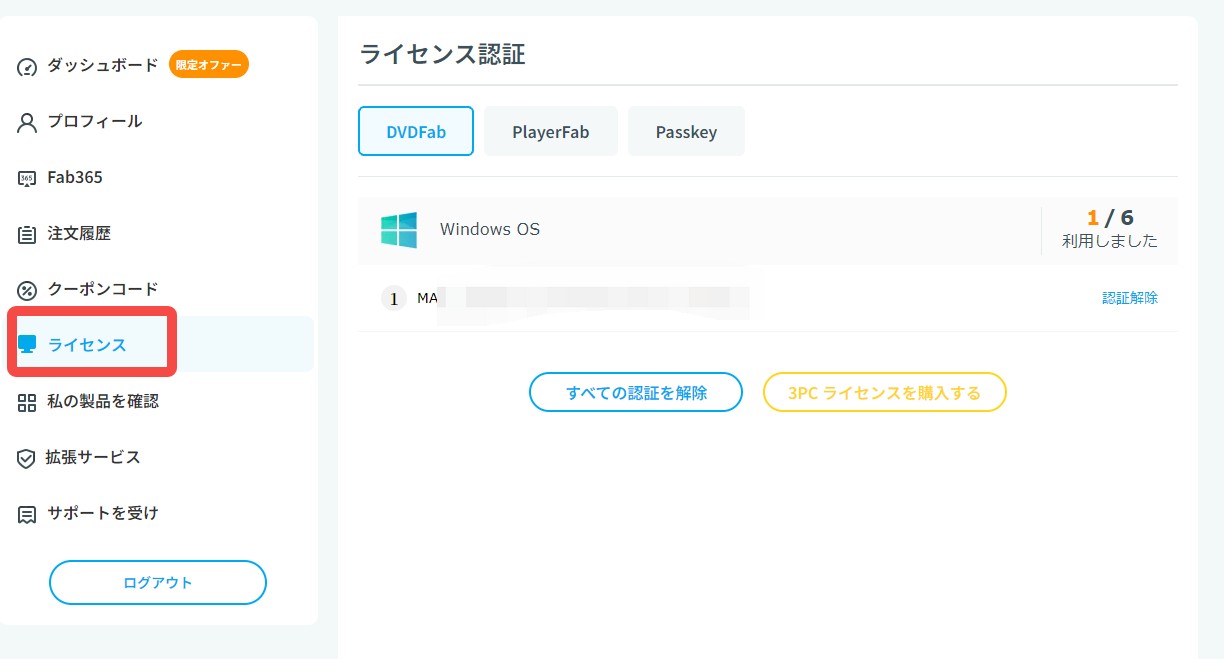Open 注文履歴 in the sidebar
Image resolution: width=1224 pixels, height=659 pixels.
(x=79, y=233)
